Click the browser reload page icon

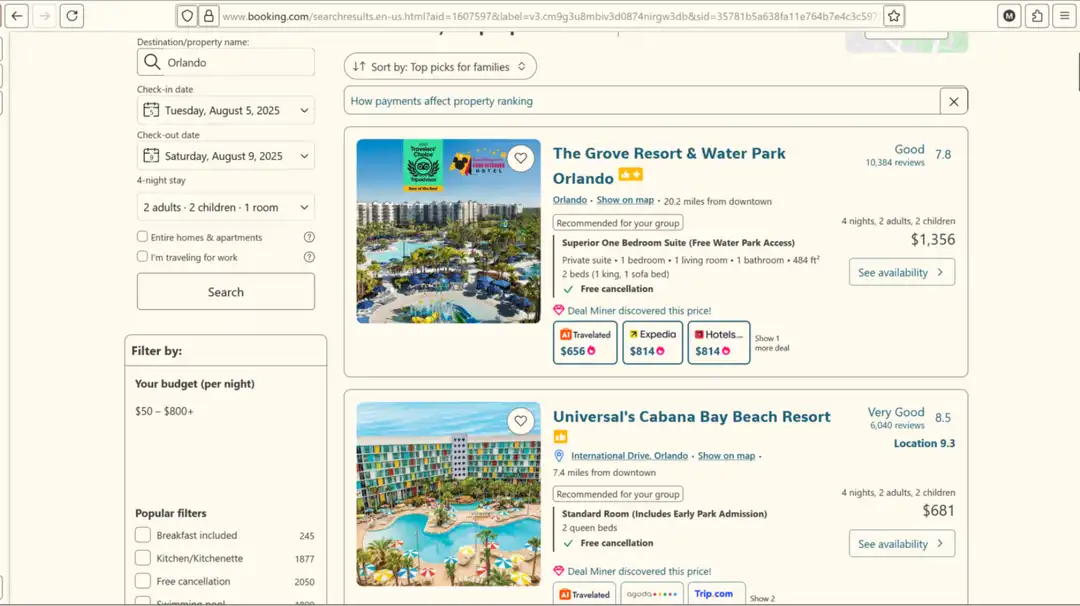(71, 16)
